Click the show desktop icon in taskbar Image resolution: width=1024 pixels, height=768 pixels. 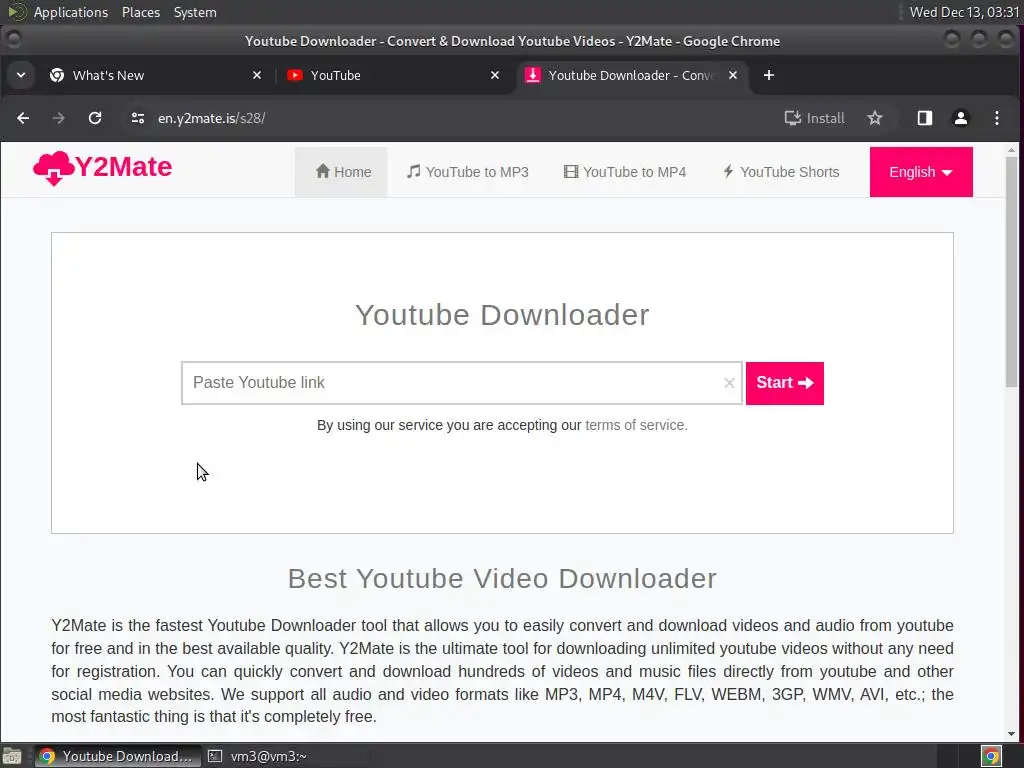pyautogui.click(x=12, y=756)
